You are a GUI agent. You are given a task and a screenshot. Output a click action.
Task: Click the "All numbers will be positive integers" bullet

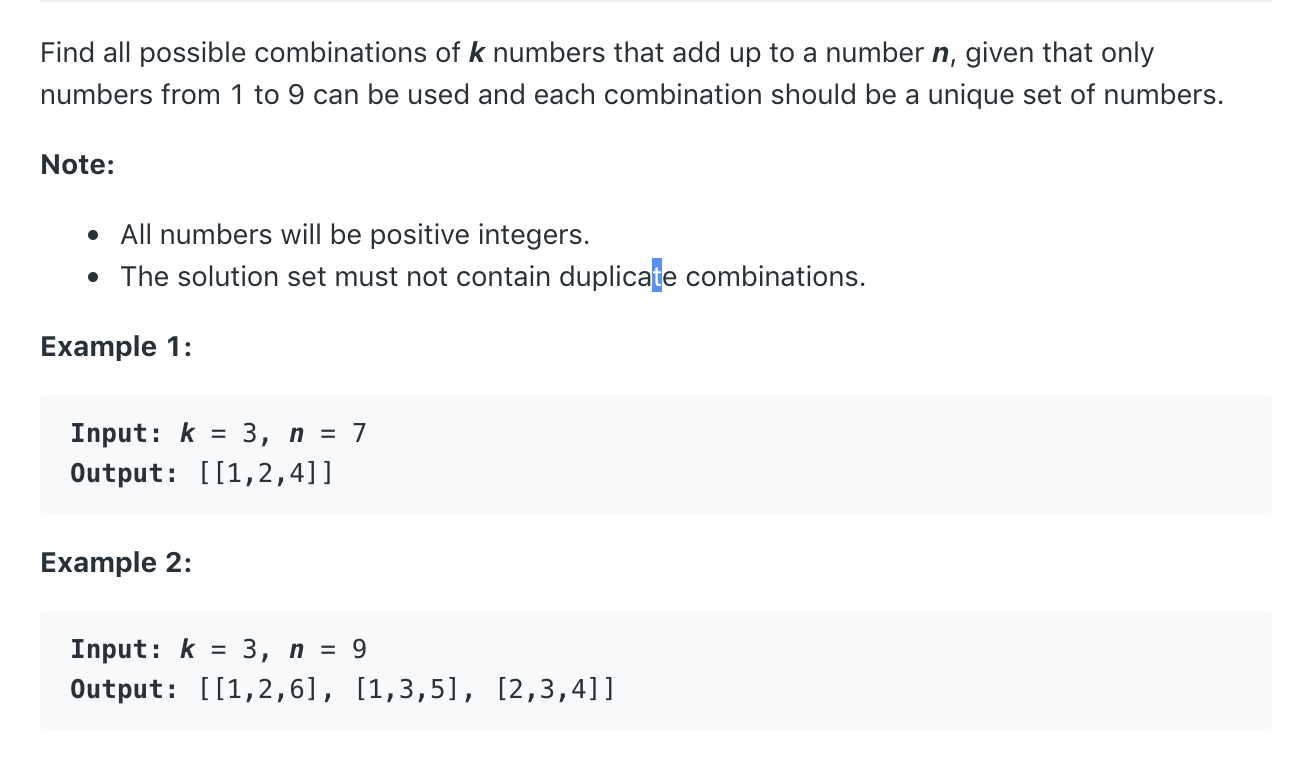(355, 235)
